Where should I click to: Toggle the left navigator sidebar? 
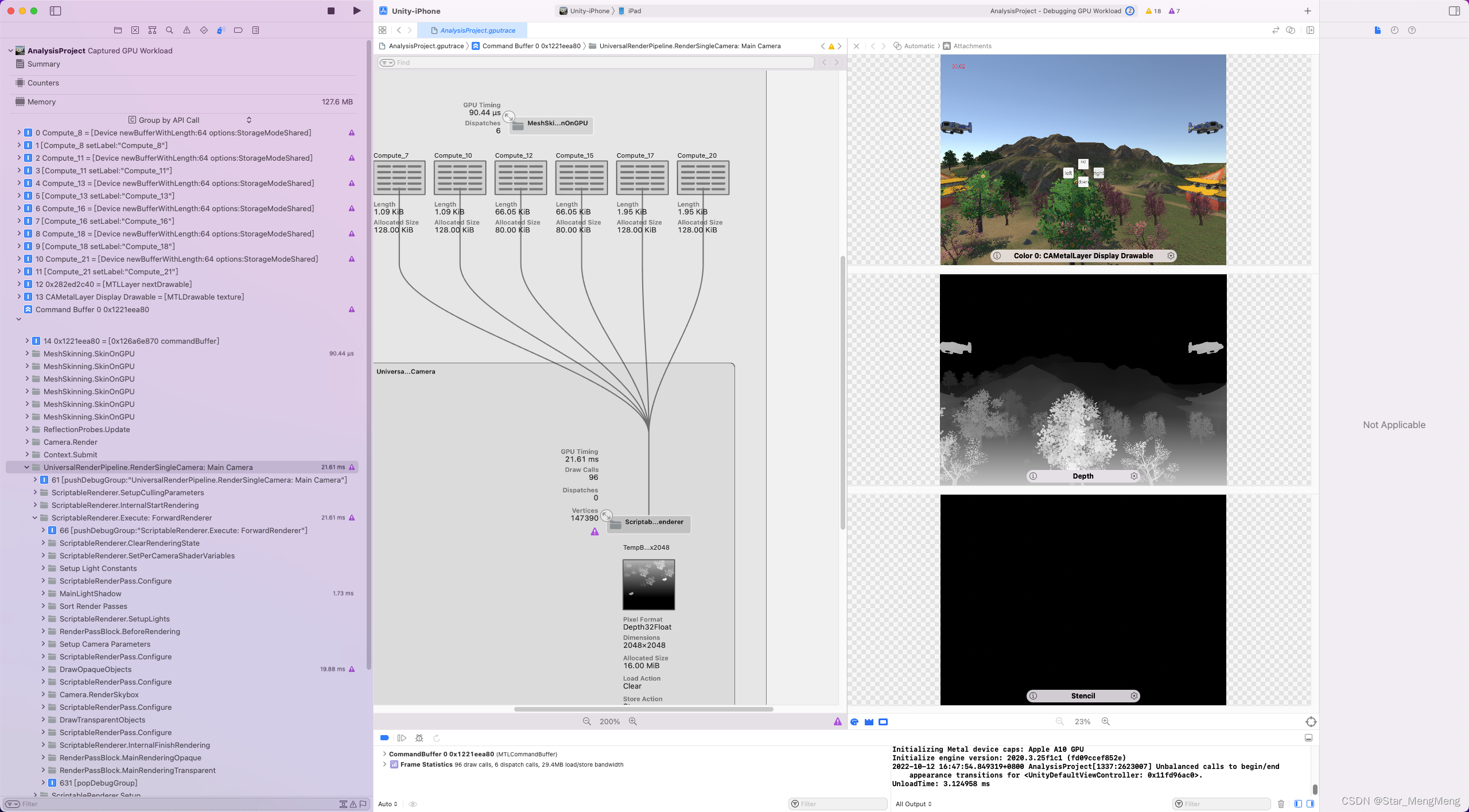click(56, 11)
